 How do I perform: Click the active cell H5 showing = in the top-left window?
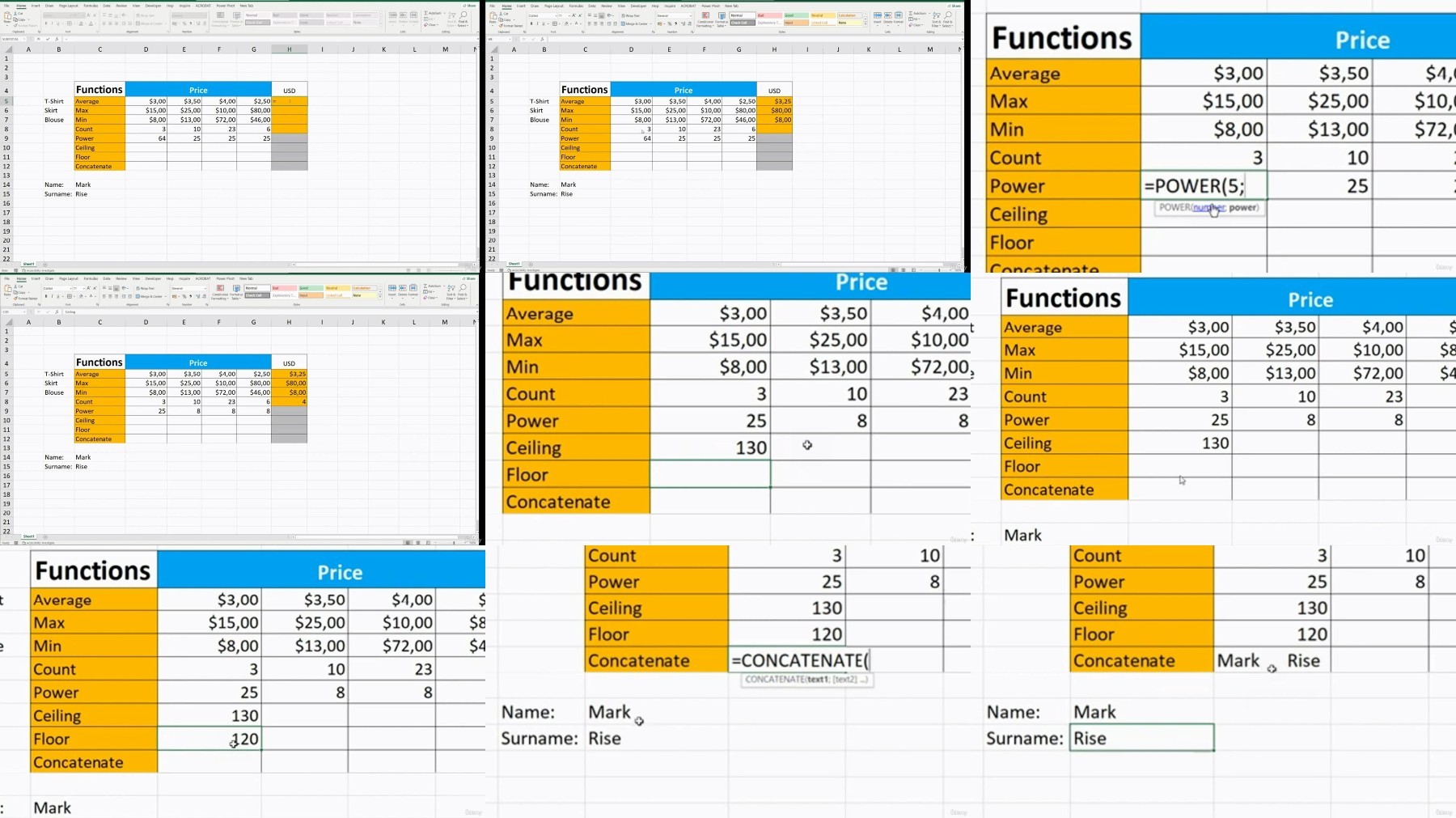(x=289, y=101)
